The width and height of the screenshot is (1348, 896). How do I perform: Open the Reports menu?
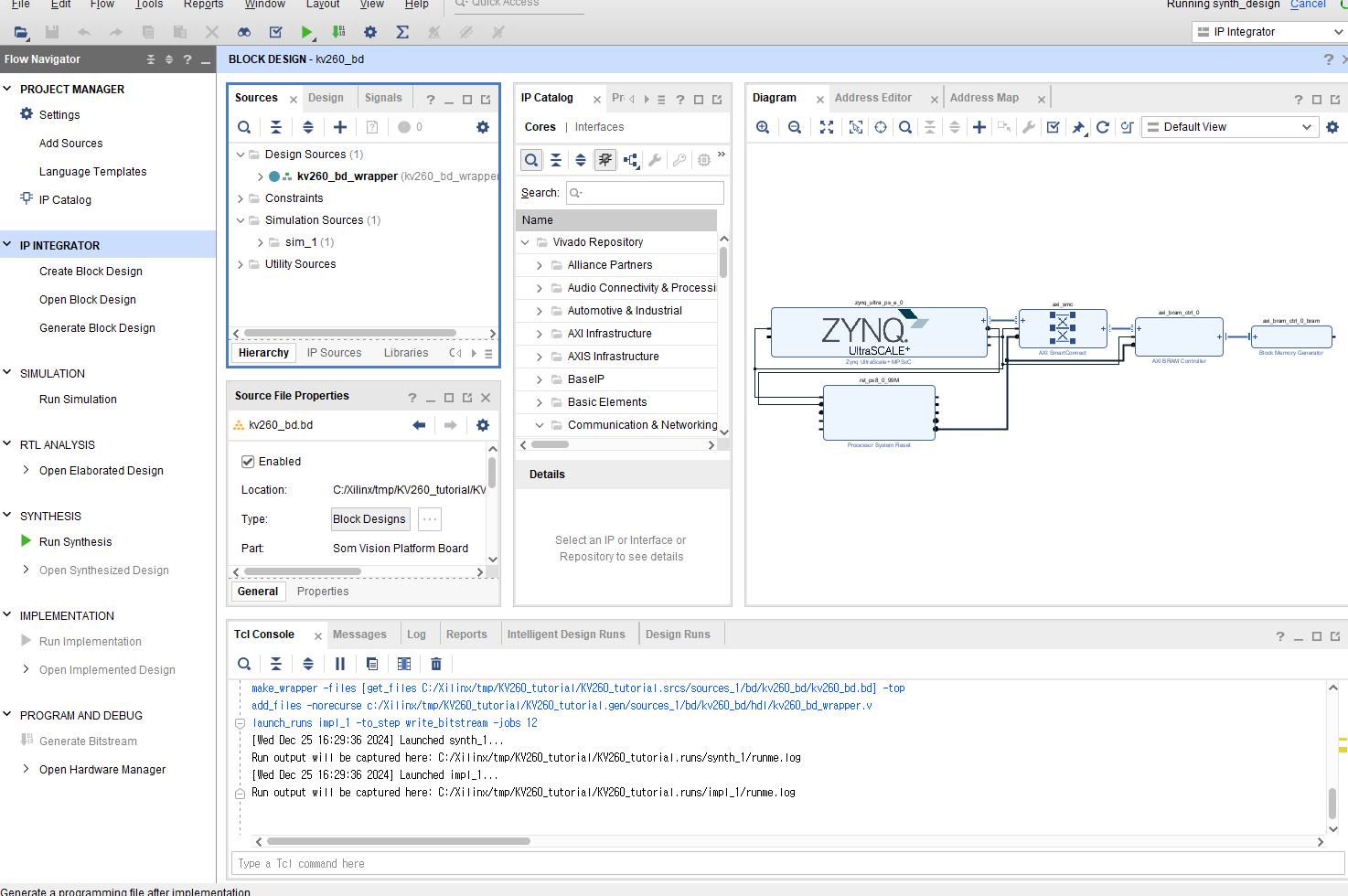(203, 5)
